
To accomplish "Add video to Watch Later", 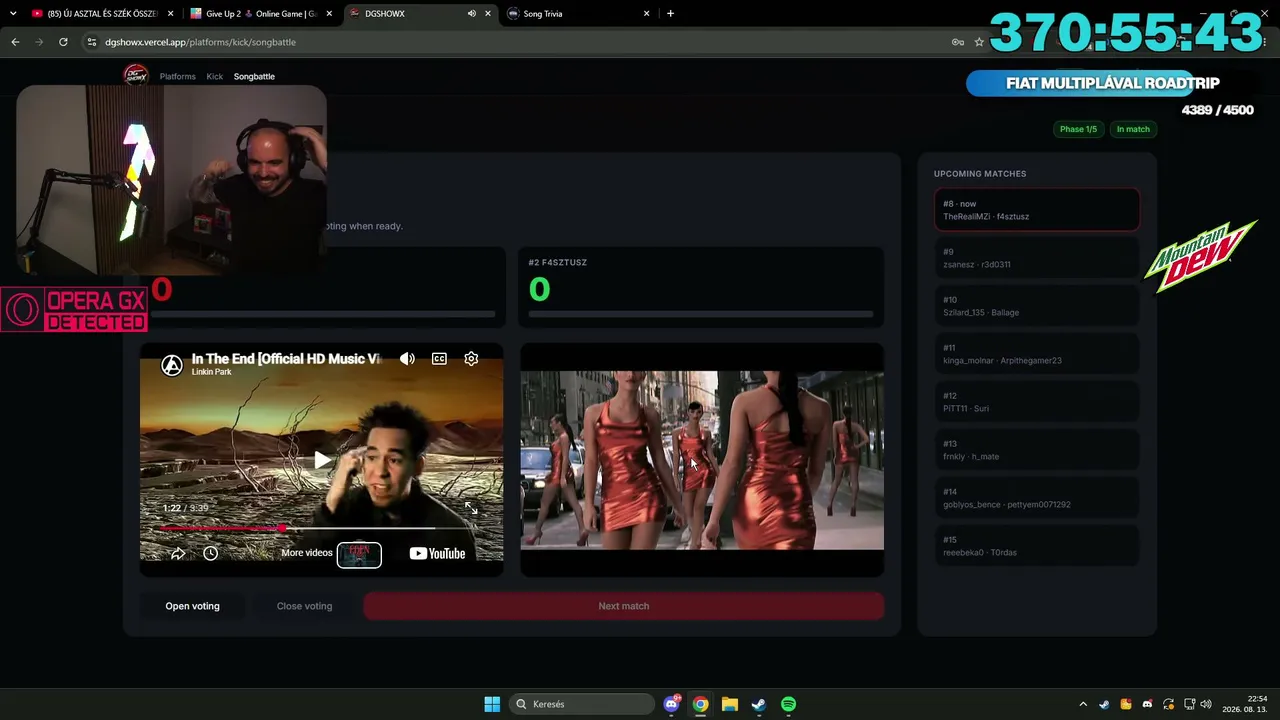I will pyautogui.click(x=210, y=553).
